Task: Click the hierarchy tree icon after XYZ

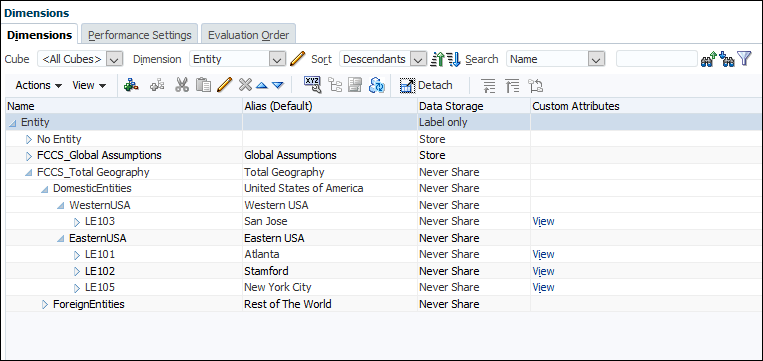Action: coord(336,85)
